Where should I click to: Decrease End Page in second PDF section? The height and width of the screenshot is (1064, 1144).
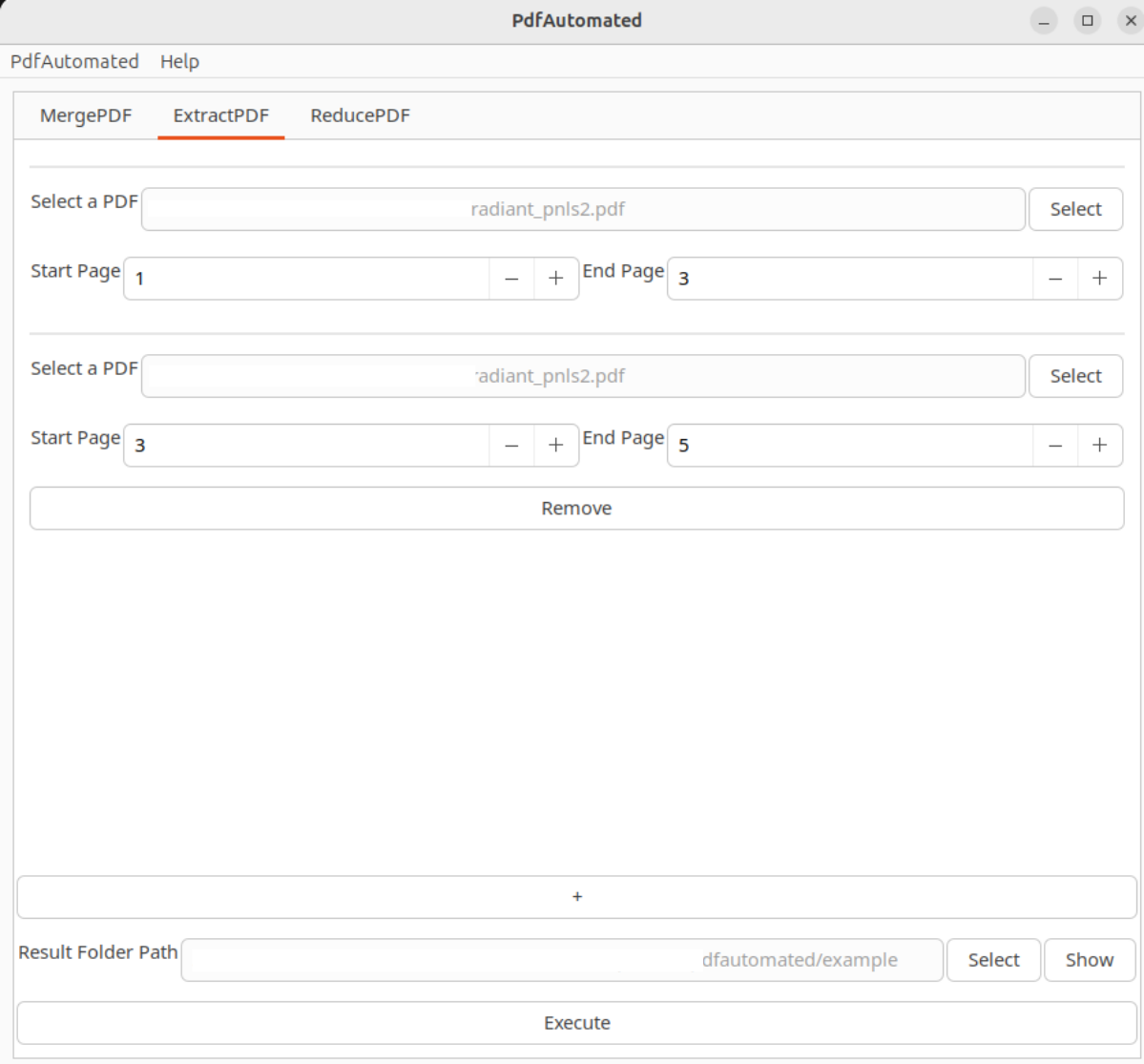1055,446
